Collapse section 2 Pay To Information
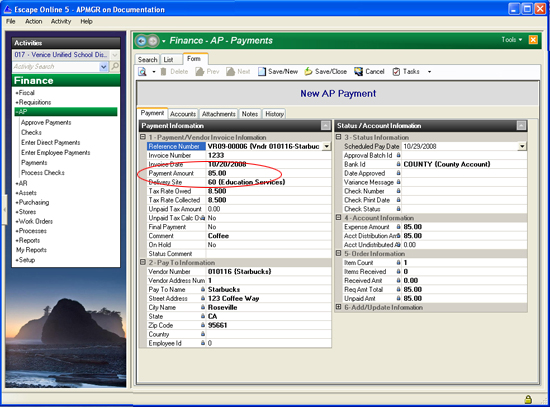The height and width of the screenshot is (407, 550). [x=143, y=262]
